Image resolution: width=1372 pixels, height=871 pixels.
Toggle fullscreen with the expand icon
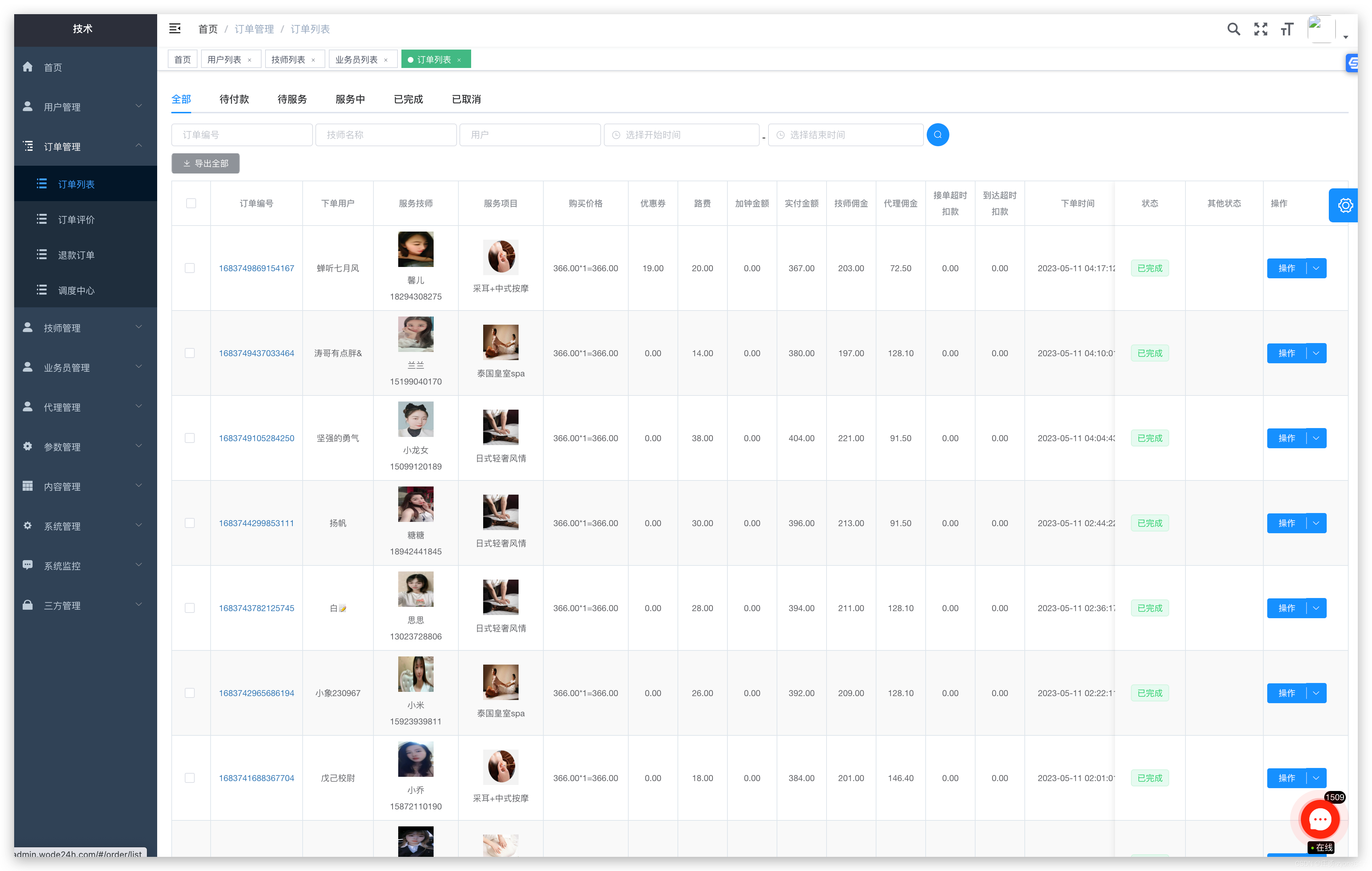1260,29
